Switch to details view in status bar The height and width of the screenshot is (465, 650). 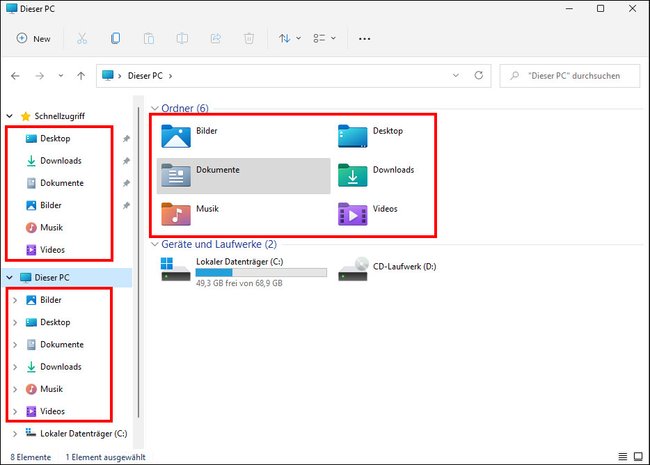pos(623,457)
